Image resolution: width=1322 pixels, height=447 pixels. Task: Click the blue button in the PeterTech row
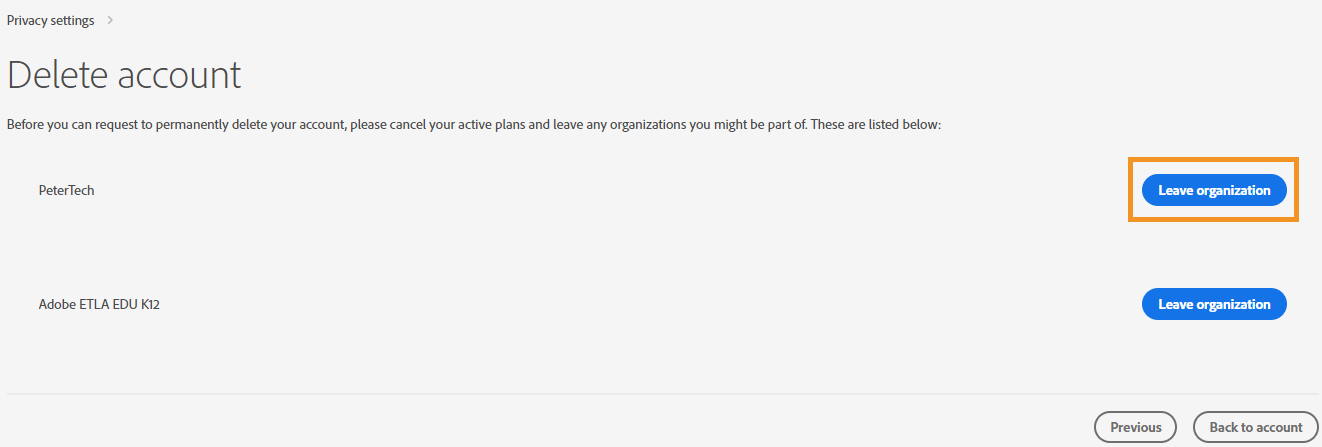(1214, 190)
